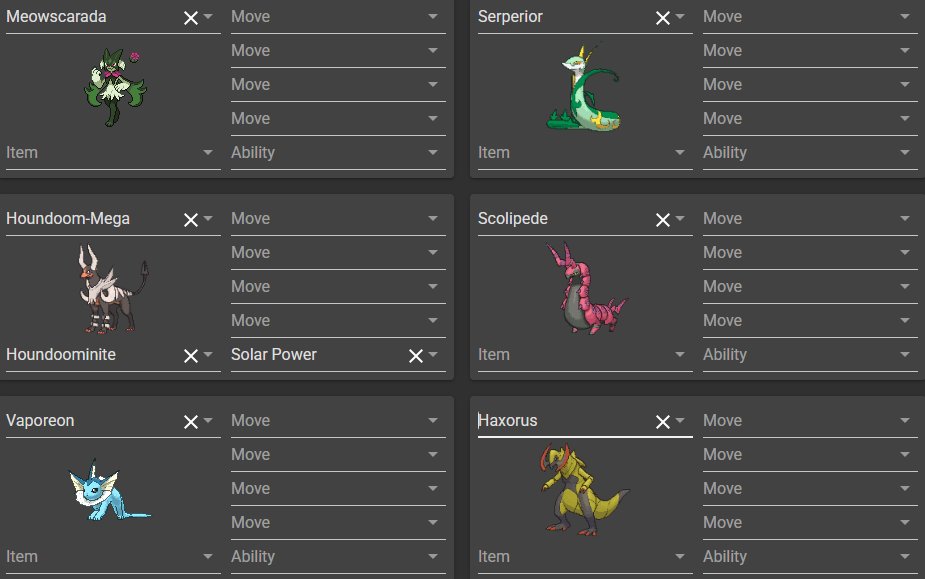Open Vaporeon's Ability dropdown

(x=338, y=556)
